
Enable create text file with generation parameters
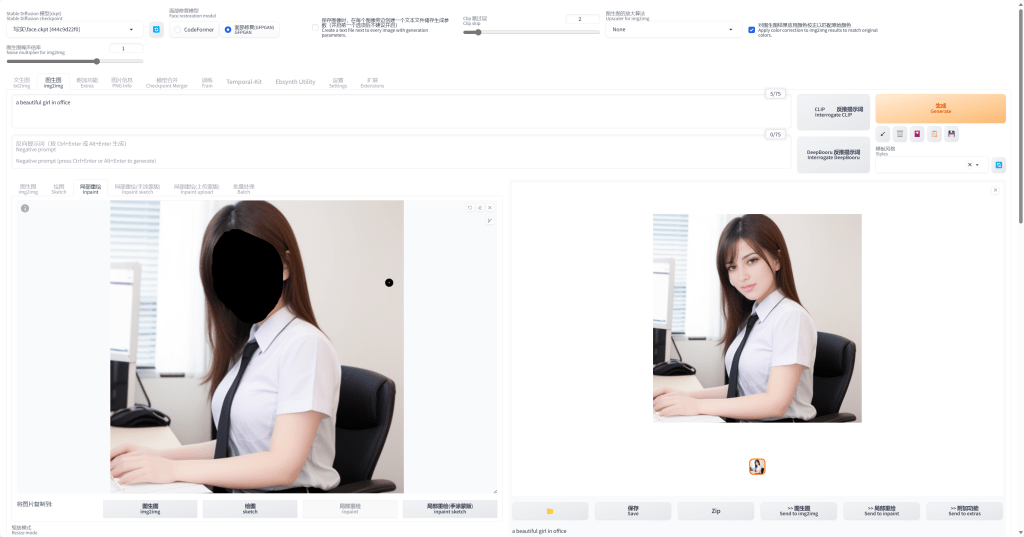coord(316,28)
